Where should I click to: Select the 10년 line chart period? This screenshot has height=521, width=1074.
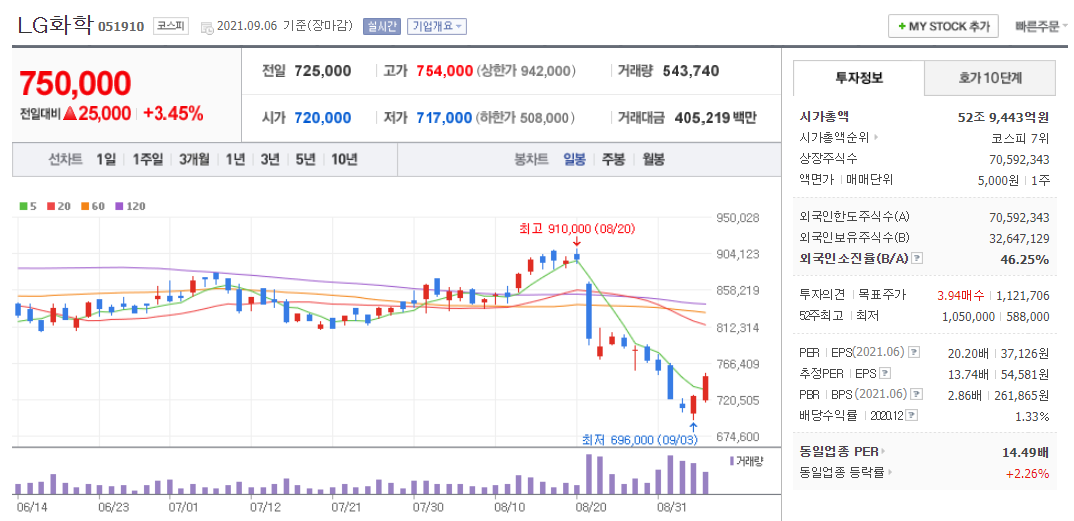pos(345,160)
